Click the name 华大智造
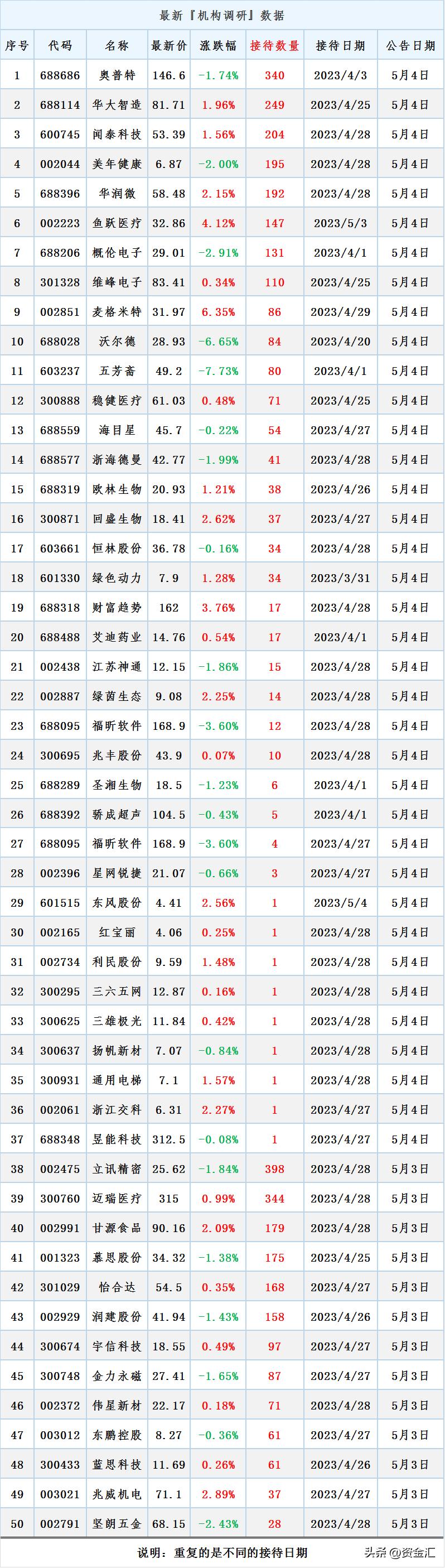The width and height of the screenshot is (445, 1568). (117, 105)
